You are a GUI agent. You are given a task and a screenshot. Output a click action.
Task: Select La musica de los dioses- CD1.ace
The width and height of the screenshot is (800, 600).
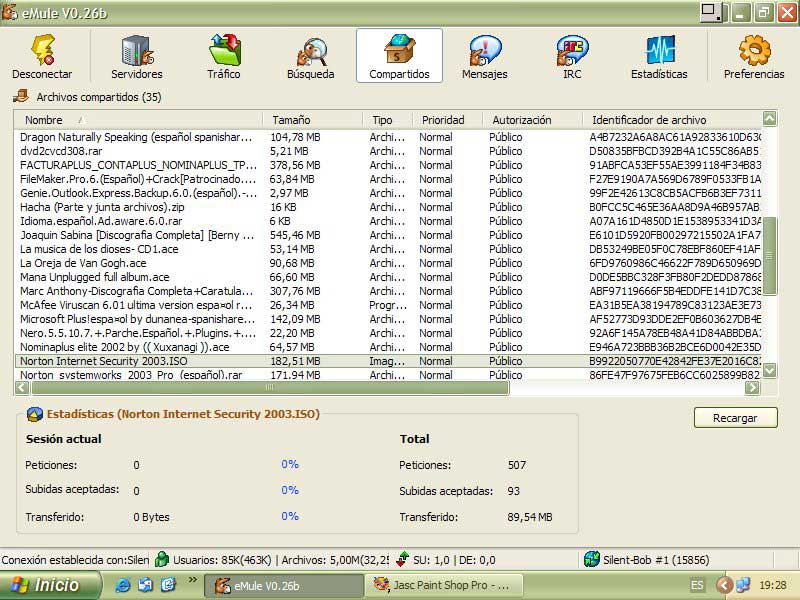click(x=388, y=249)
